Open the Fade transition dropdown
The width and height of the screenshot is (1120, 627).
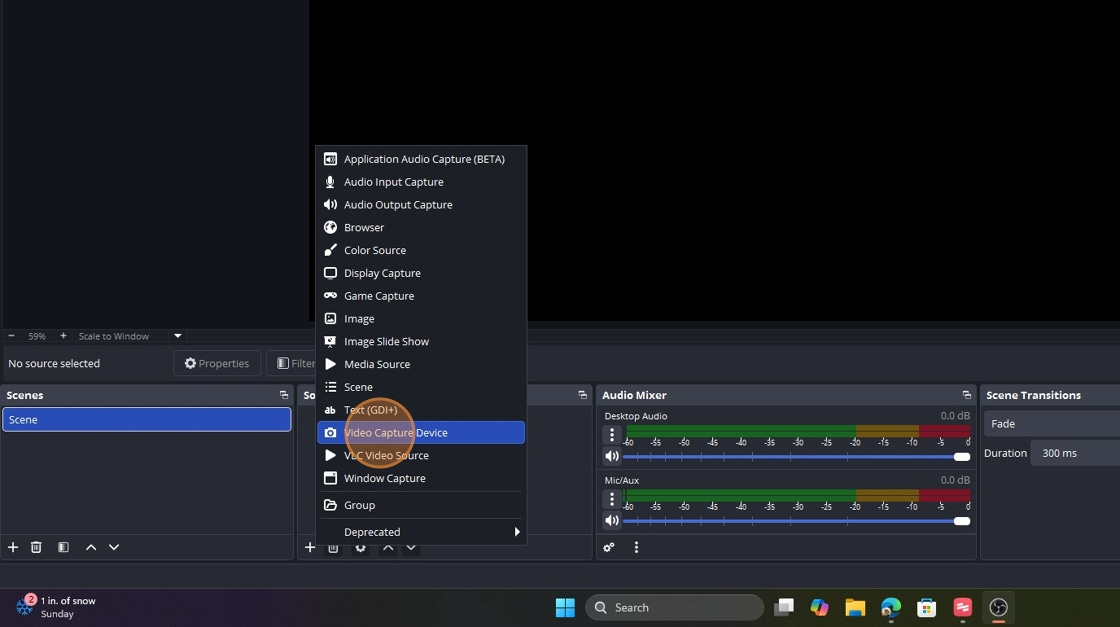[x=1051, y=424]
